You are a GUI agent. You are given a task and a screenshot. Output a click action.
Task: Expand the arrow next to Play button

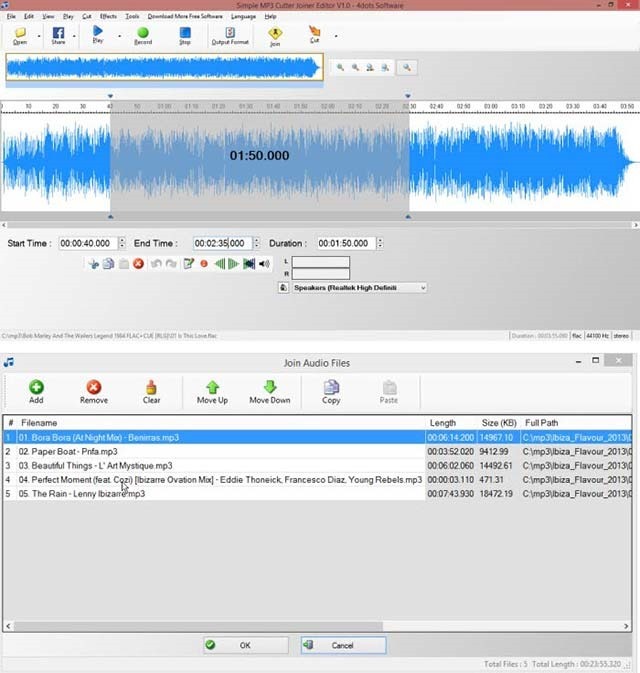point(119,36)
